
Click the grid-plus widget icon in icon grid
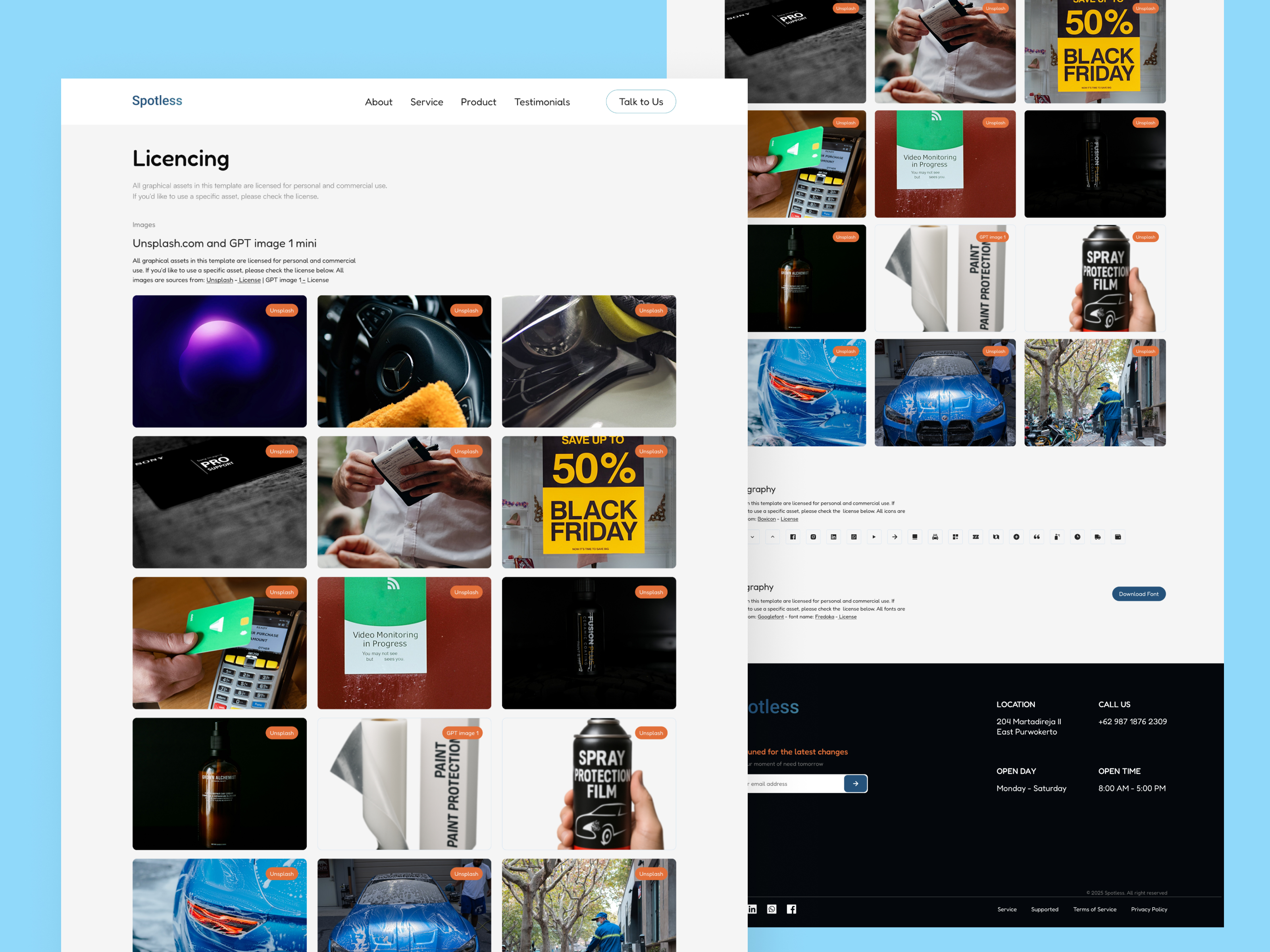click(x=955, y=537)
